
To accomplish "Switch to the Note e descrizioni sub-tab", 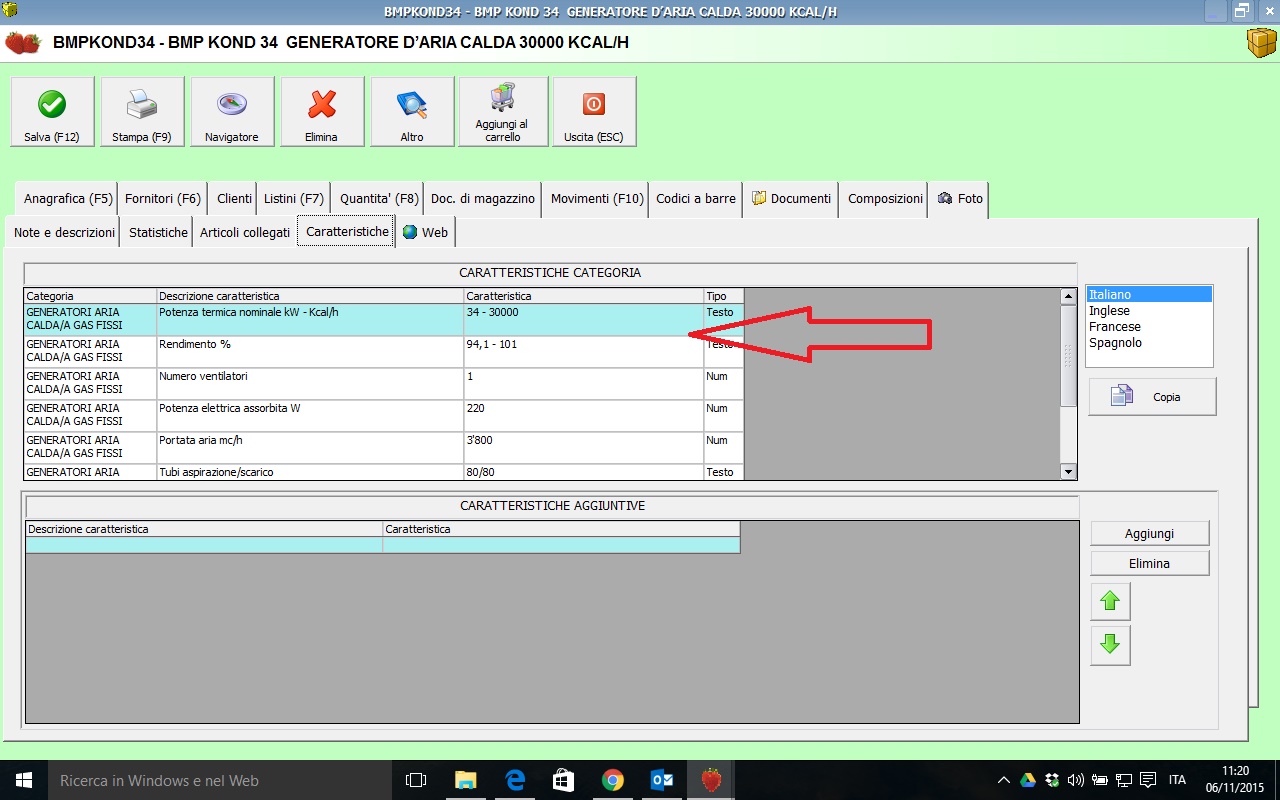I will tap(65, 233).
